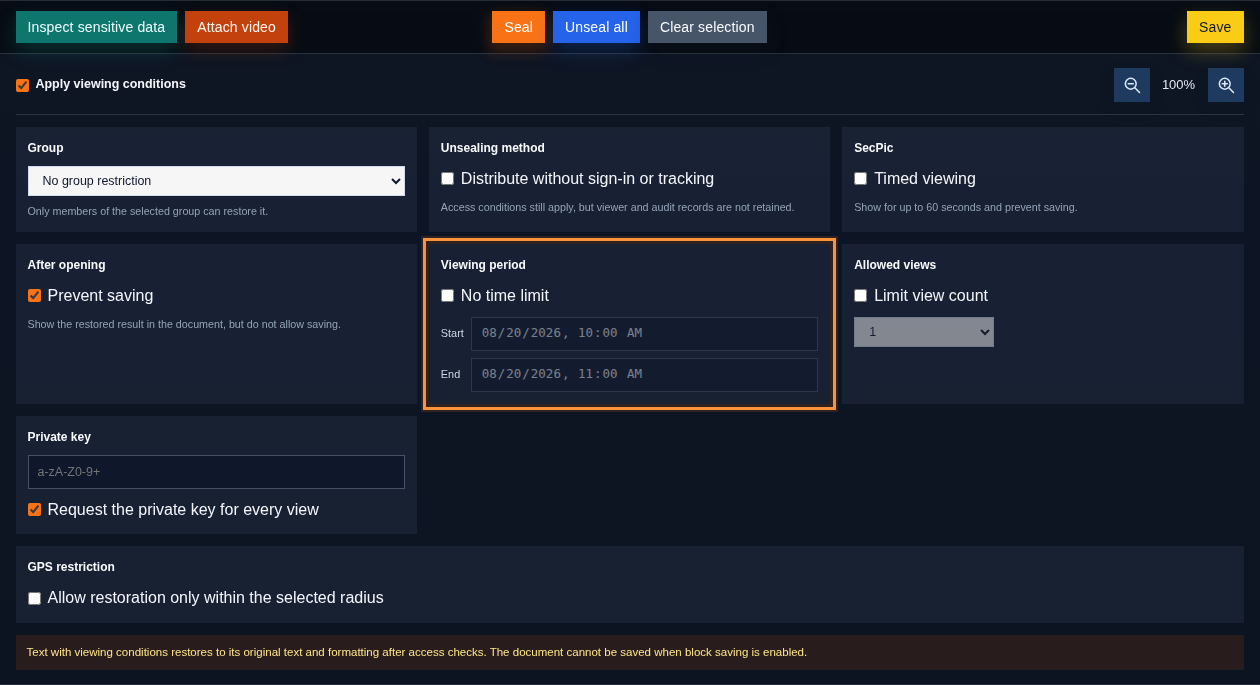Viewport: 1260px width, 685px height.
Task: Open the allowed views count dropdown
Action: coord(924,332)
